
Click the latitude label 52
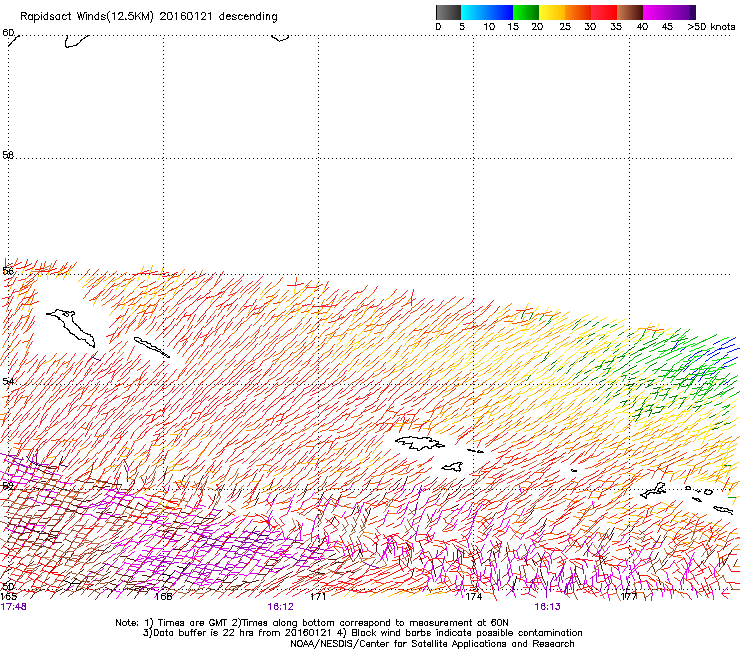pos(8,486)
